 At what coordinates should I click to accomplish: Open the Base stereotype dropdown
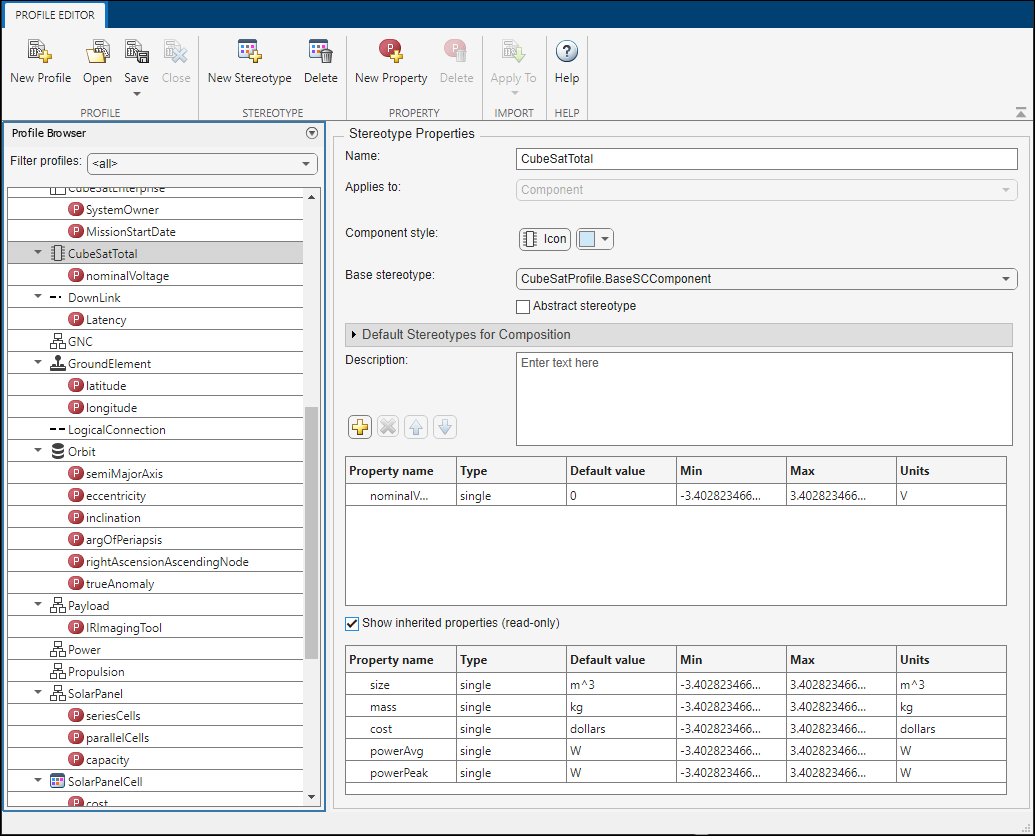1007,279
